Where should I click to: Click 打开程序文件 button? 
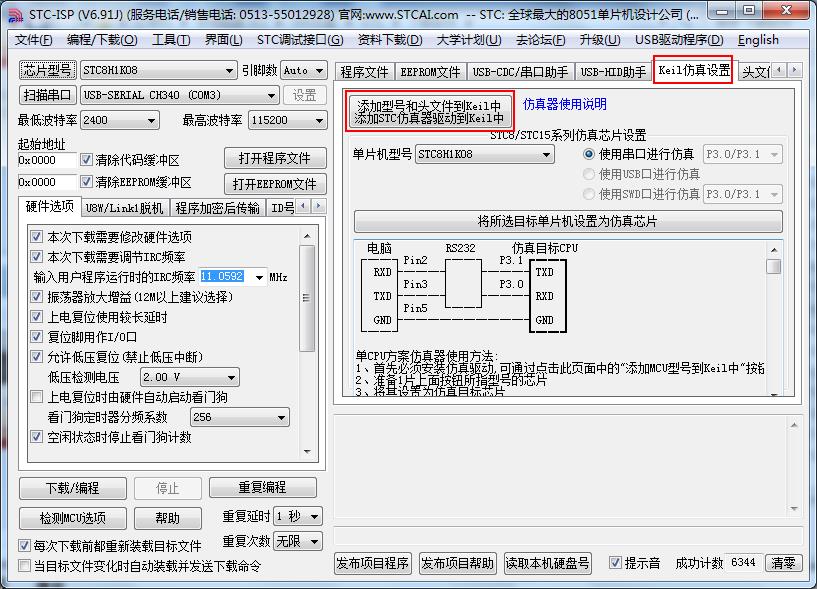point(275,158)
